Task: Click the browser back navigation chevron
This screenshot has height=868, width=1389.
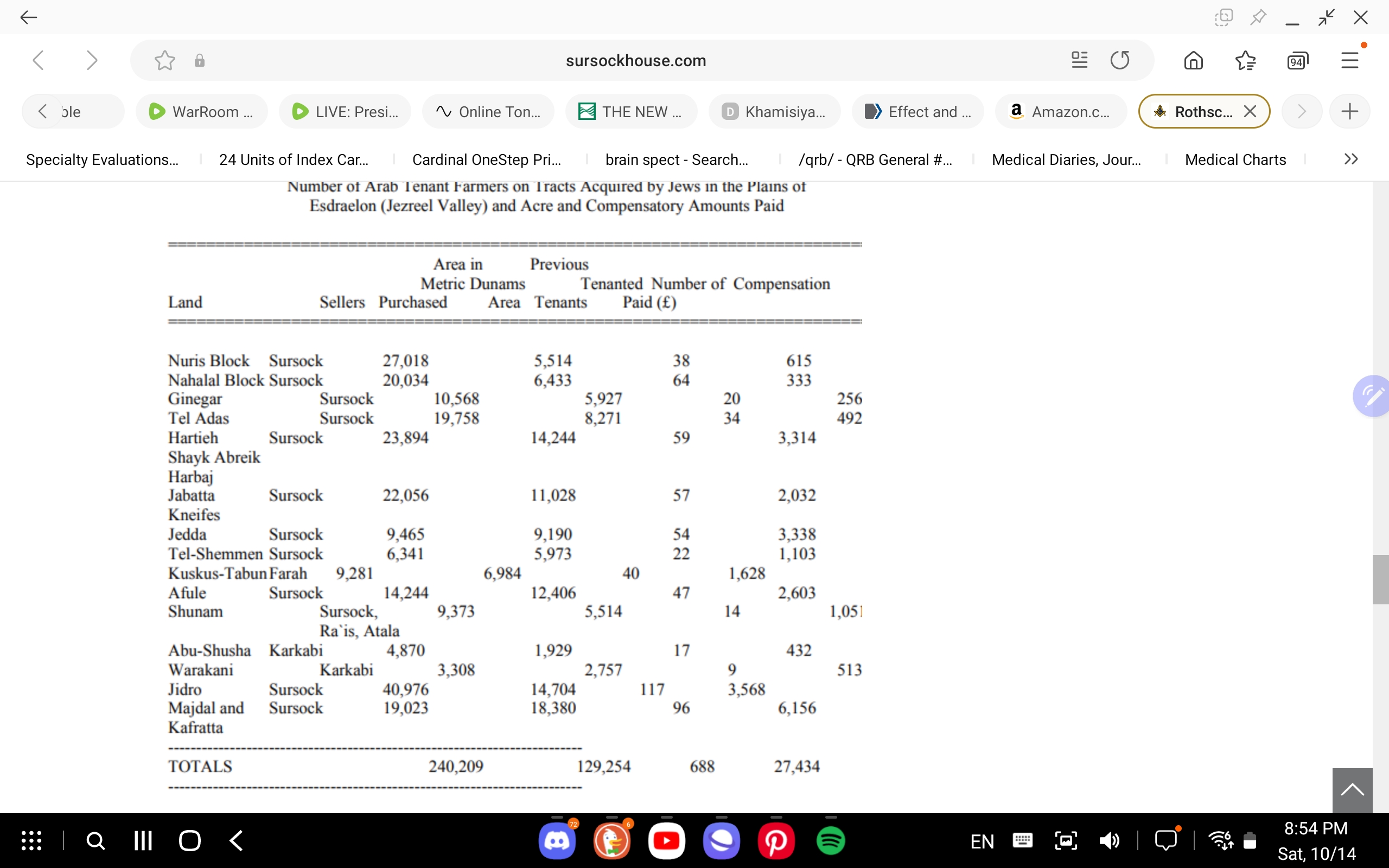Action: [39, 60]
